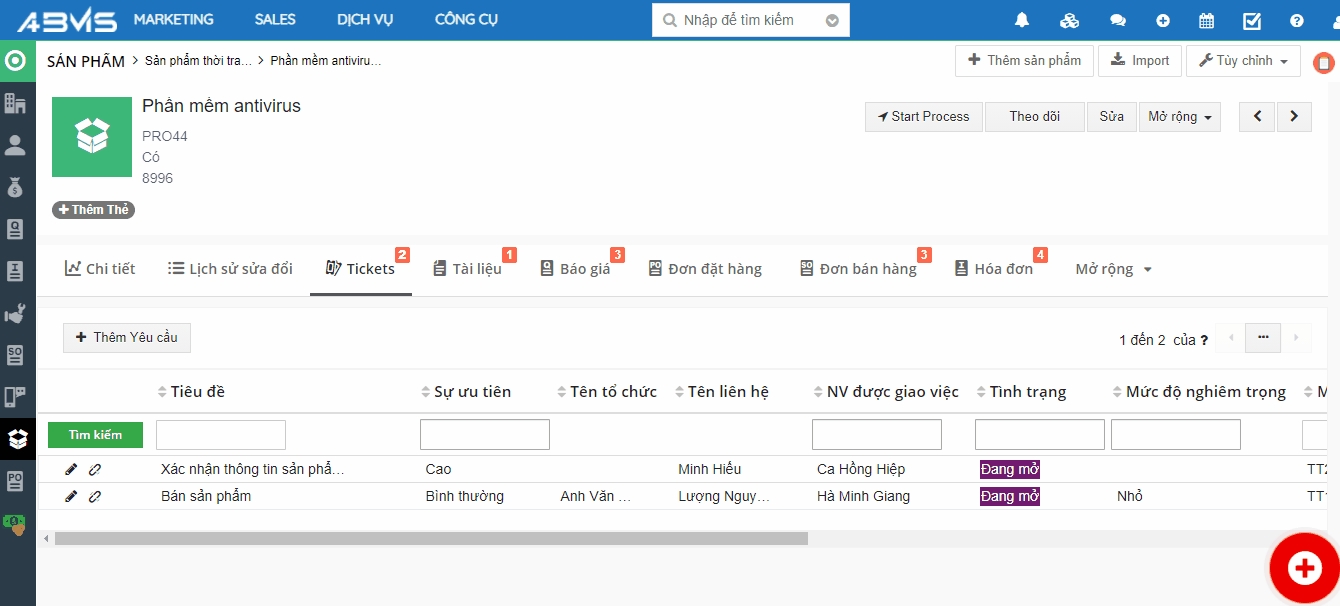Expand the Mở rộng tab dropdown
This screenshot has width=1340, height=606.
1113,269
